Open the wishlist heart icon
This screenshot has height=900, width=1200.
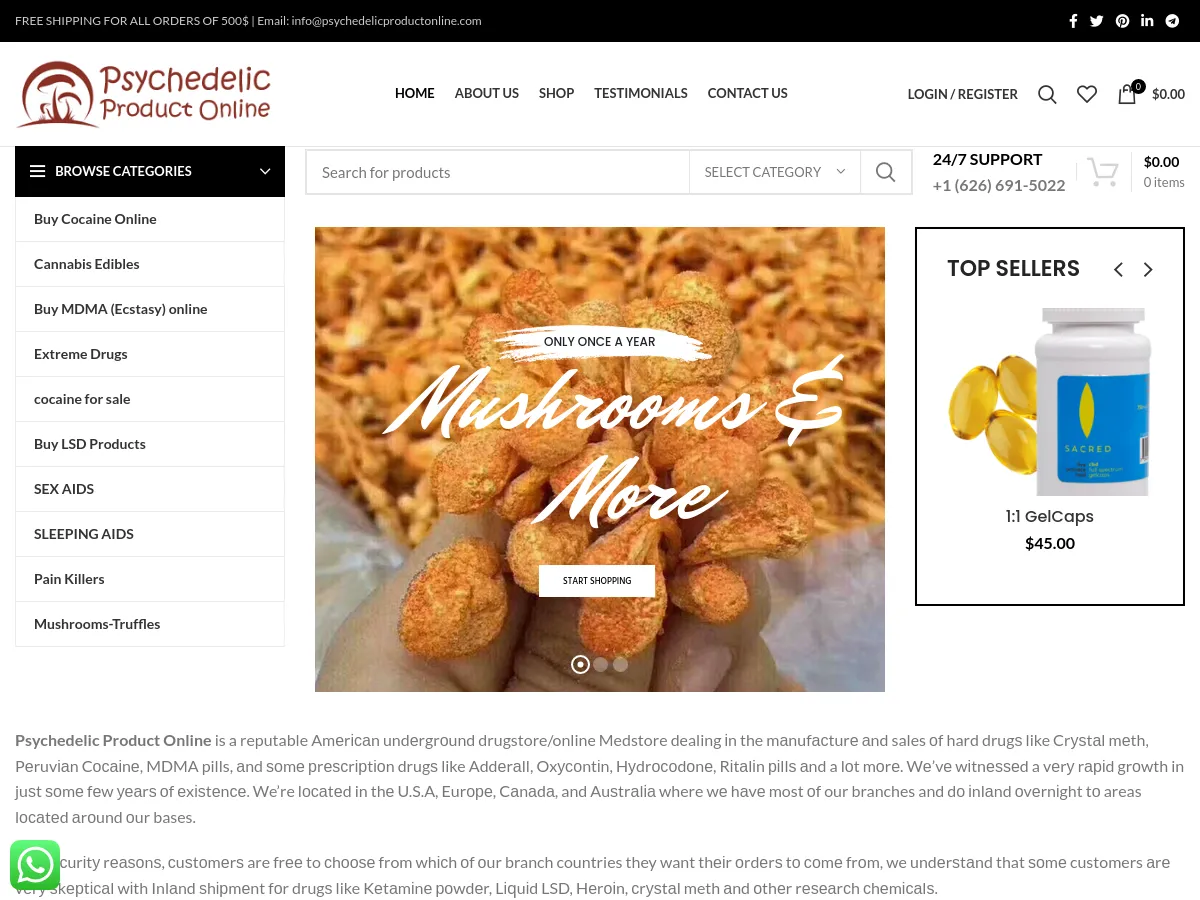pyautogui.click(x=1087, y=94)
